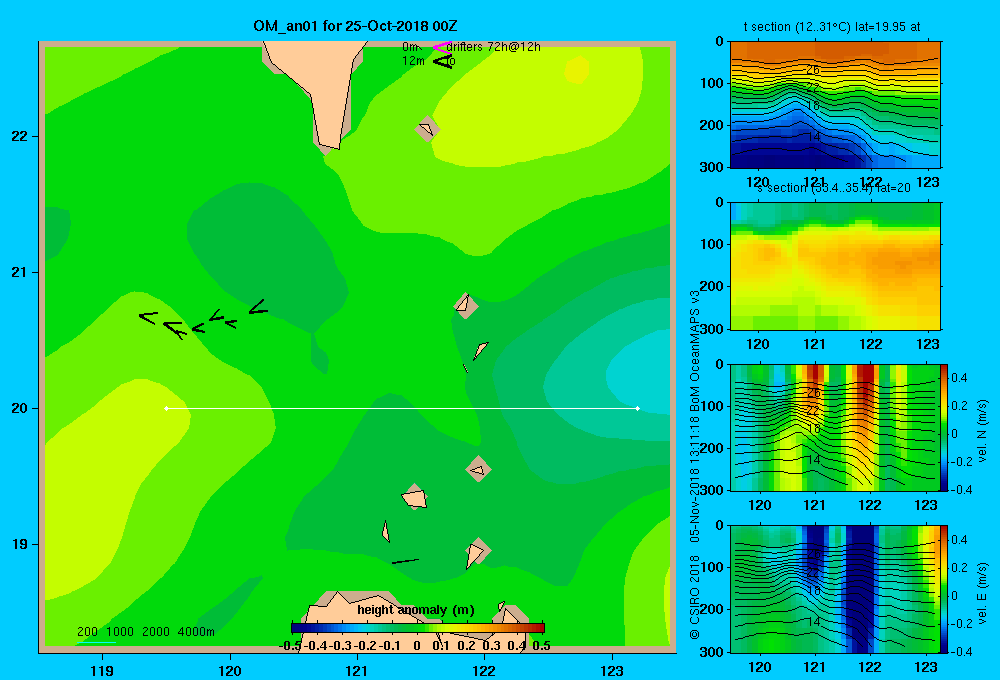
Task: Click the height anomaly color bar
Action: 418,628
